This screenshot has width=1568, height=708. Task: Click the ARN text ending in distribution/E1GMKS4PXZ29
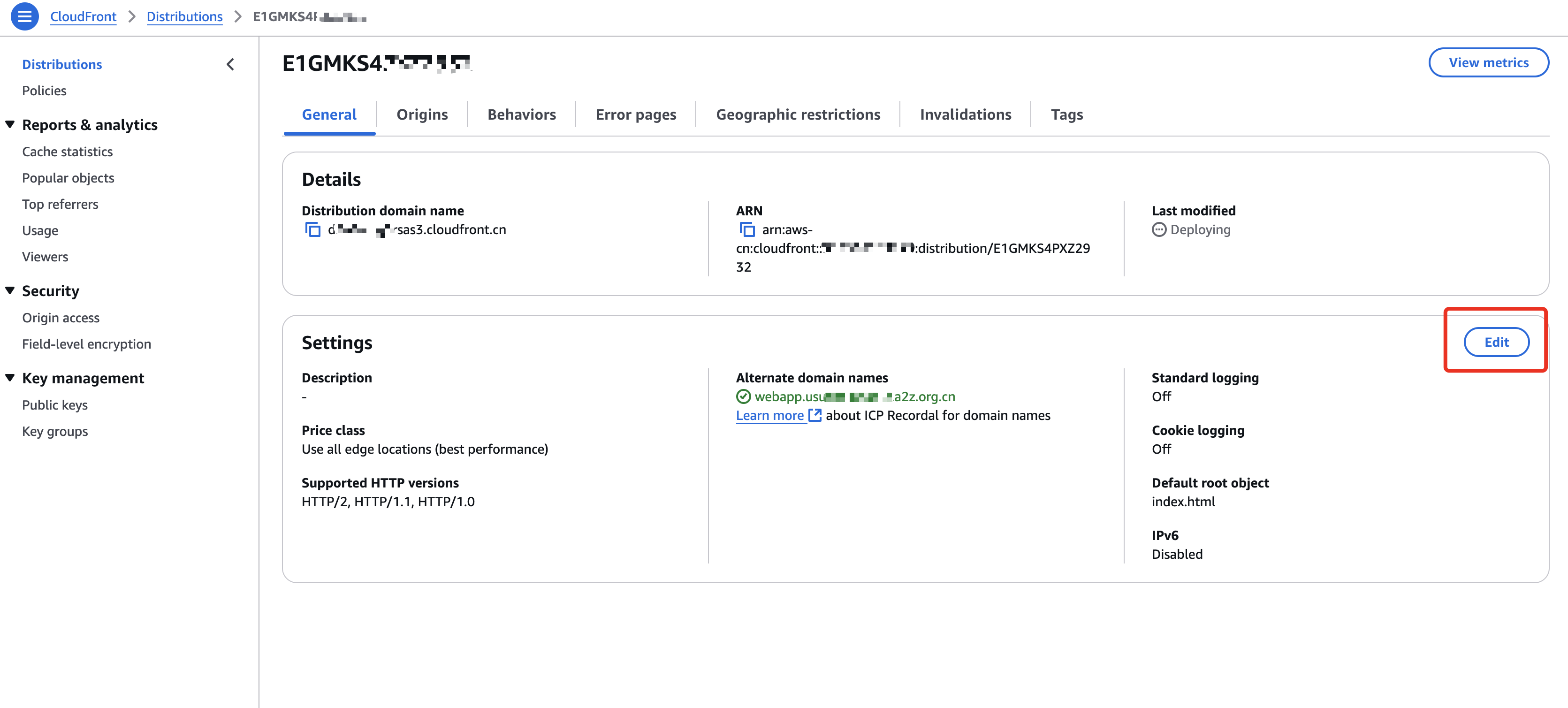(913, 248)
